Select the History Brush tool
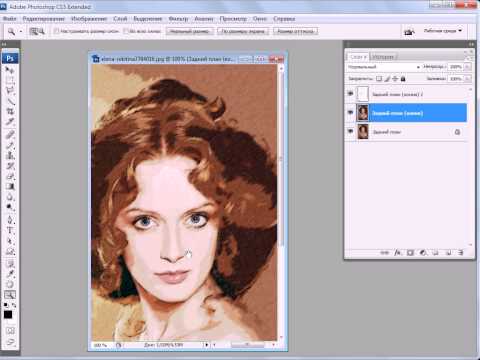The width and height of the screenshot is (480, 360). [x=10, y=166]
